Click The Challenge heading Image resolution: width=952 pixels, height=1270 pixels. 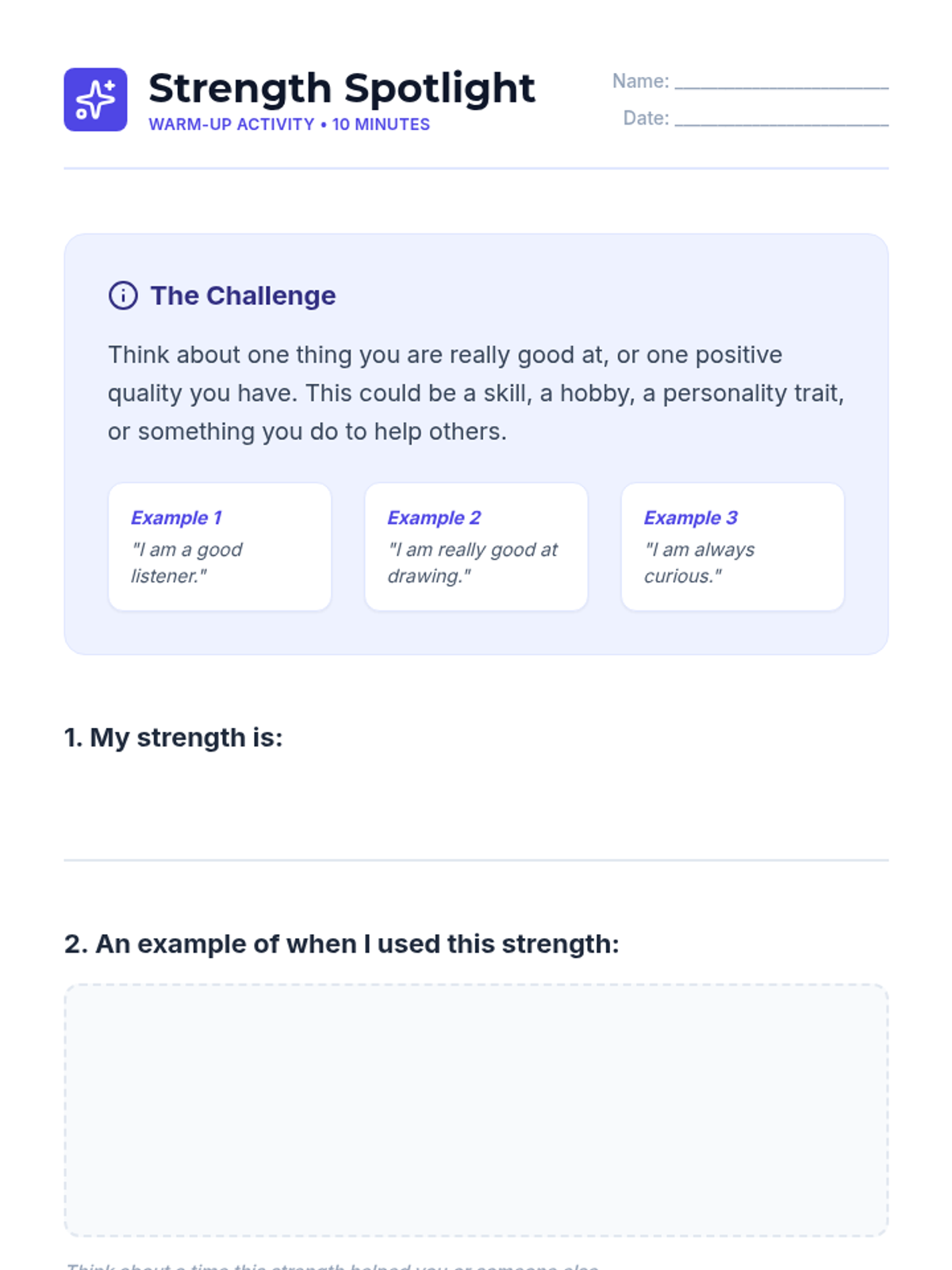tap(243, 295)
